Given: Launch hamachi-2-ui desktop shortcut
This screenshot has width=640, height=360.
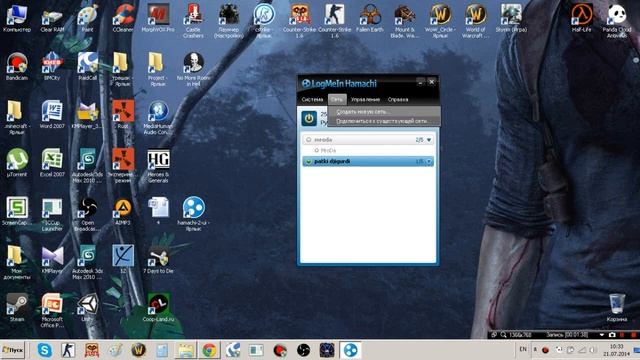Looking at the screenshot, I should [x=193, y=214].
